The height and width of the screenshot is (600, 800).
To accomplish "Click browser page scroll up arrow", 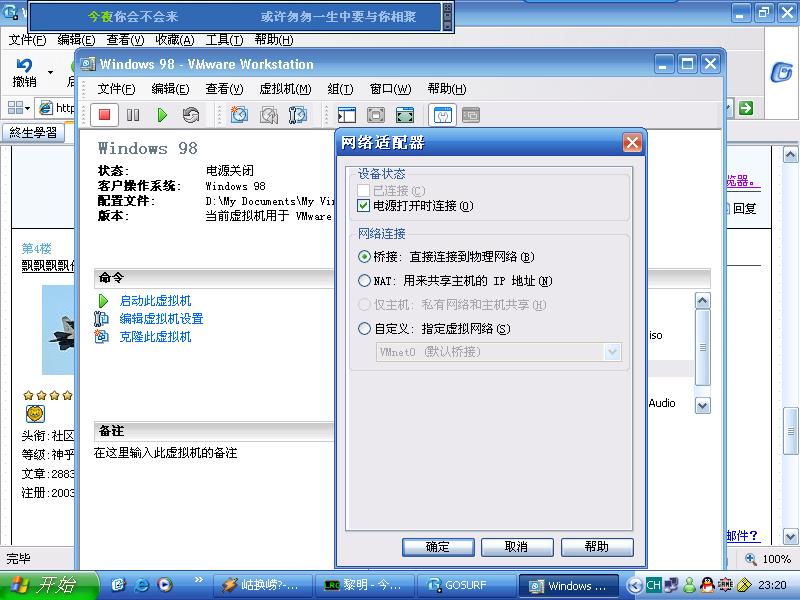I will click(790, 154).
